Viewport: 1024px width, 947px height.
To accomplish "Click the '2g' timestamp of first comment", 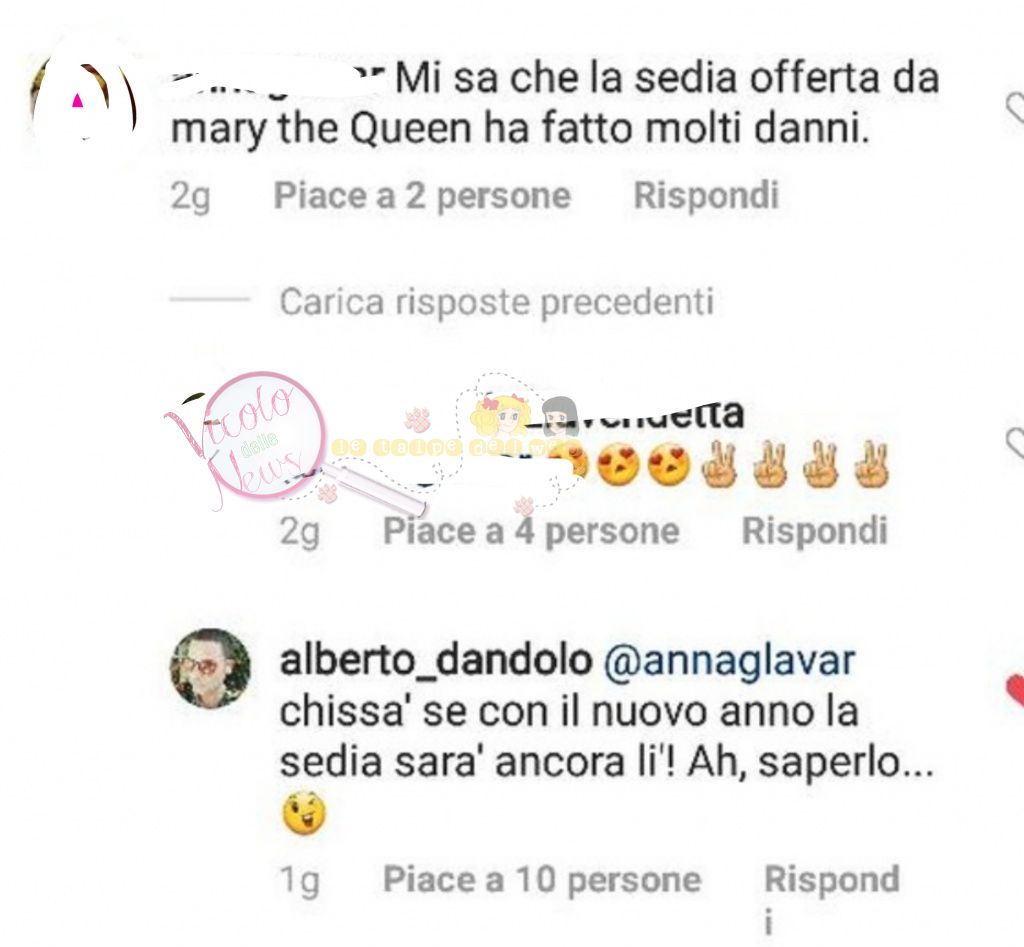I will tap(190, 197).
